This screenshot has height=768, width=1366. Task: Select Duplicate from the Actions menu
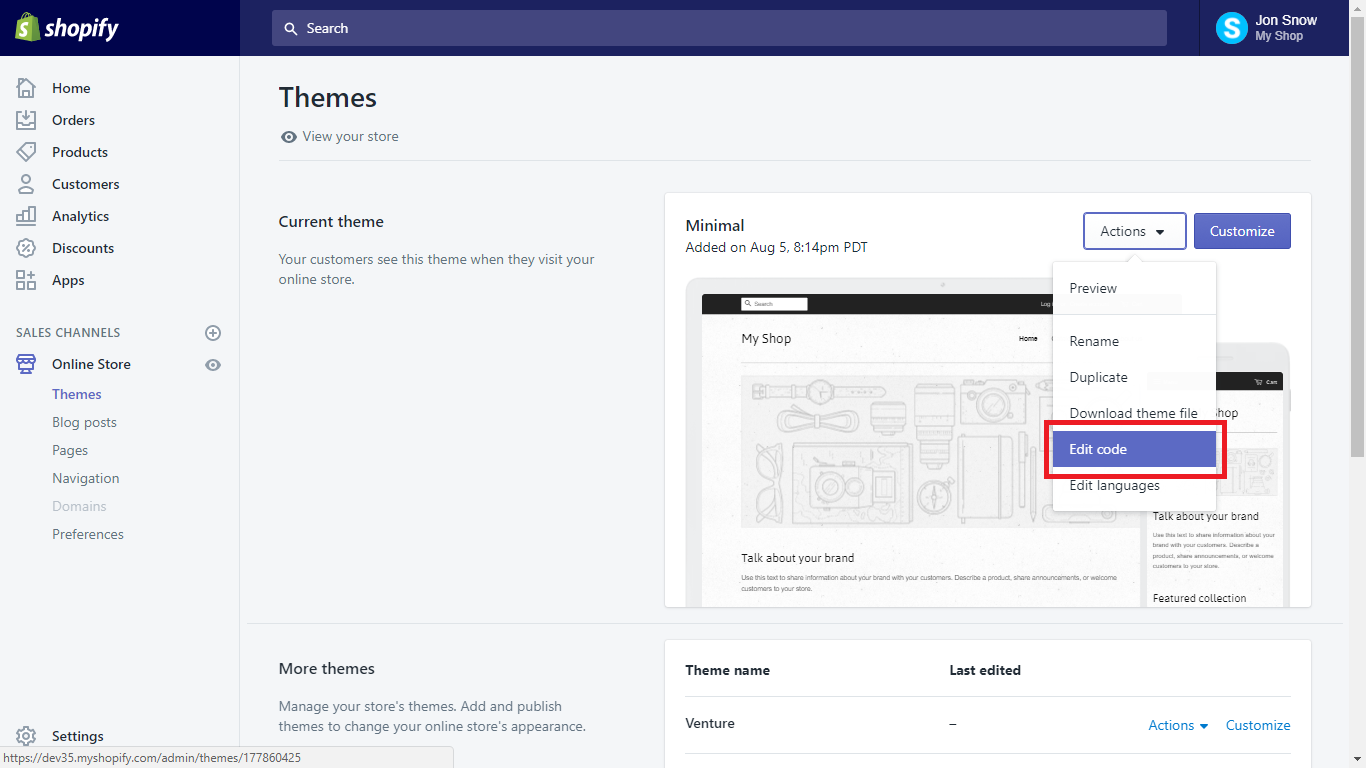pos(1134,377)
